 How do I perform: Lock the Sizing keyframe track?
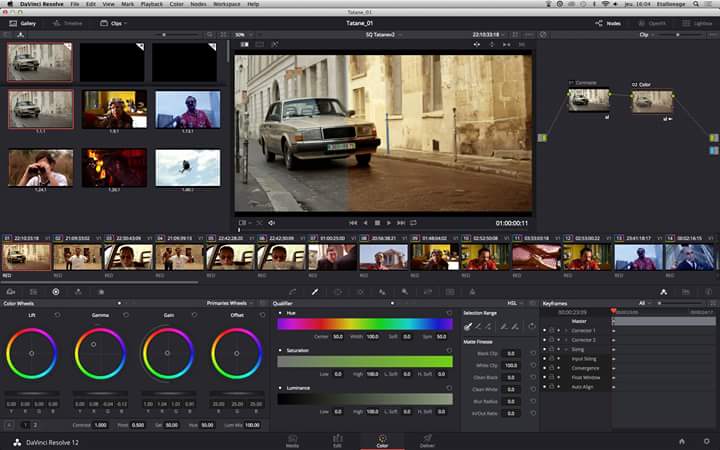(x=551, y=349)
